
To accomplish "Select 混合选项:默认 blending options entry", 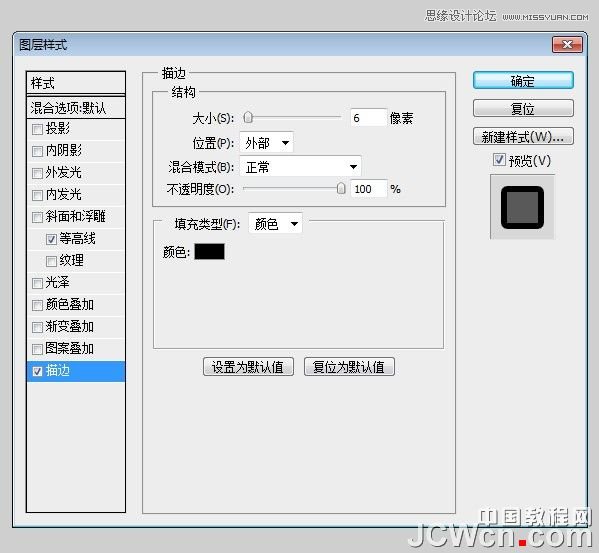I will pyautogui.click(x=76, y=108).
